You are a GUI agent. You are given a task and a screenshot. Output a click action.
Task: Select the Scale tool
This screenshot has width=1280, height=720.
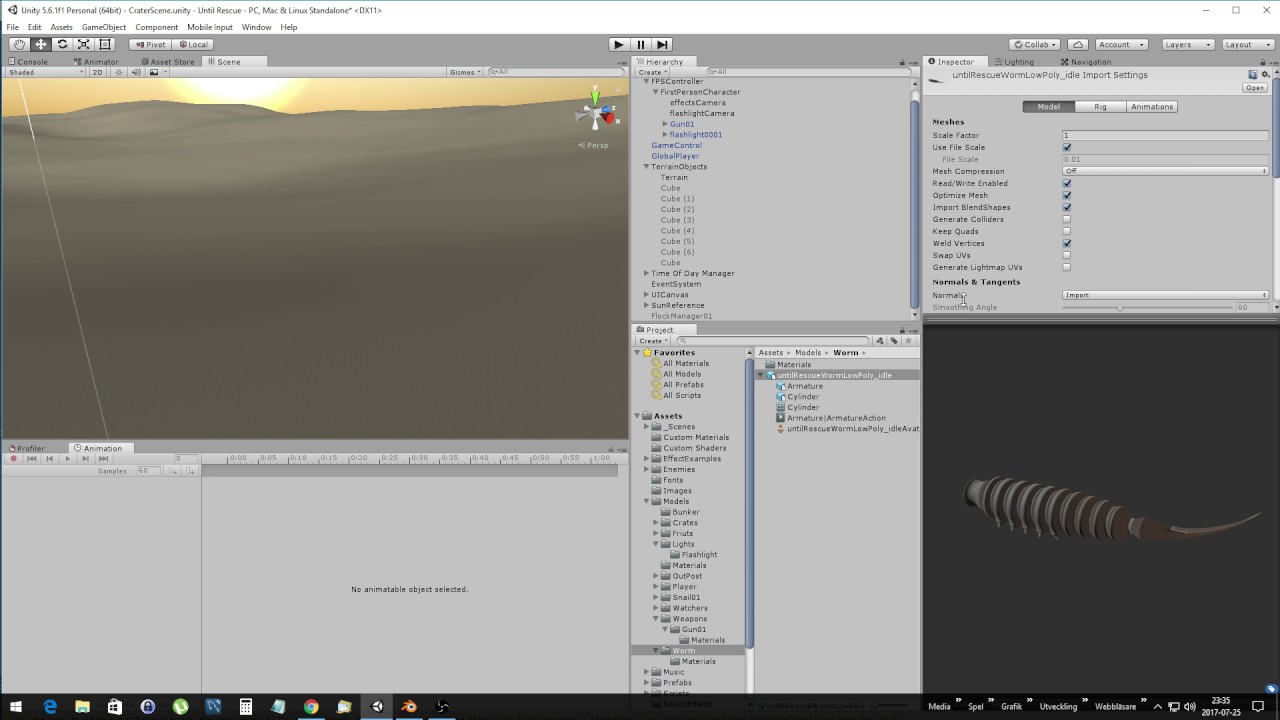click(x=82, y=44)
